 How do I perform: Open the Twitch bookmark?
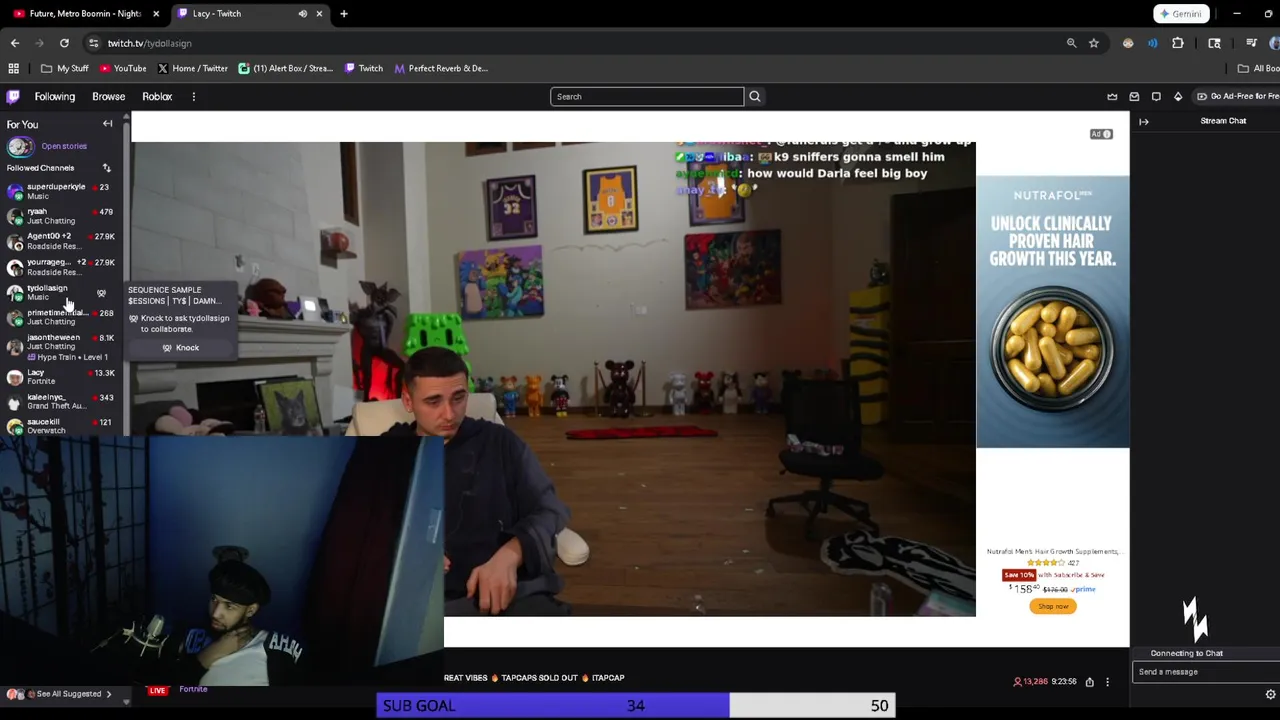364,69
